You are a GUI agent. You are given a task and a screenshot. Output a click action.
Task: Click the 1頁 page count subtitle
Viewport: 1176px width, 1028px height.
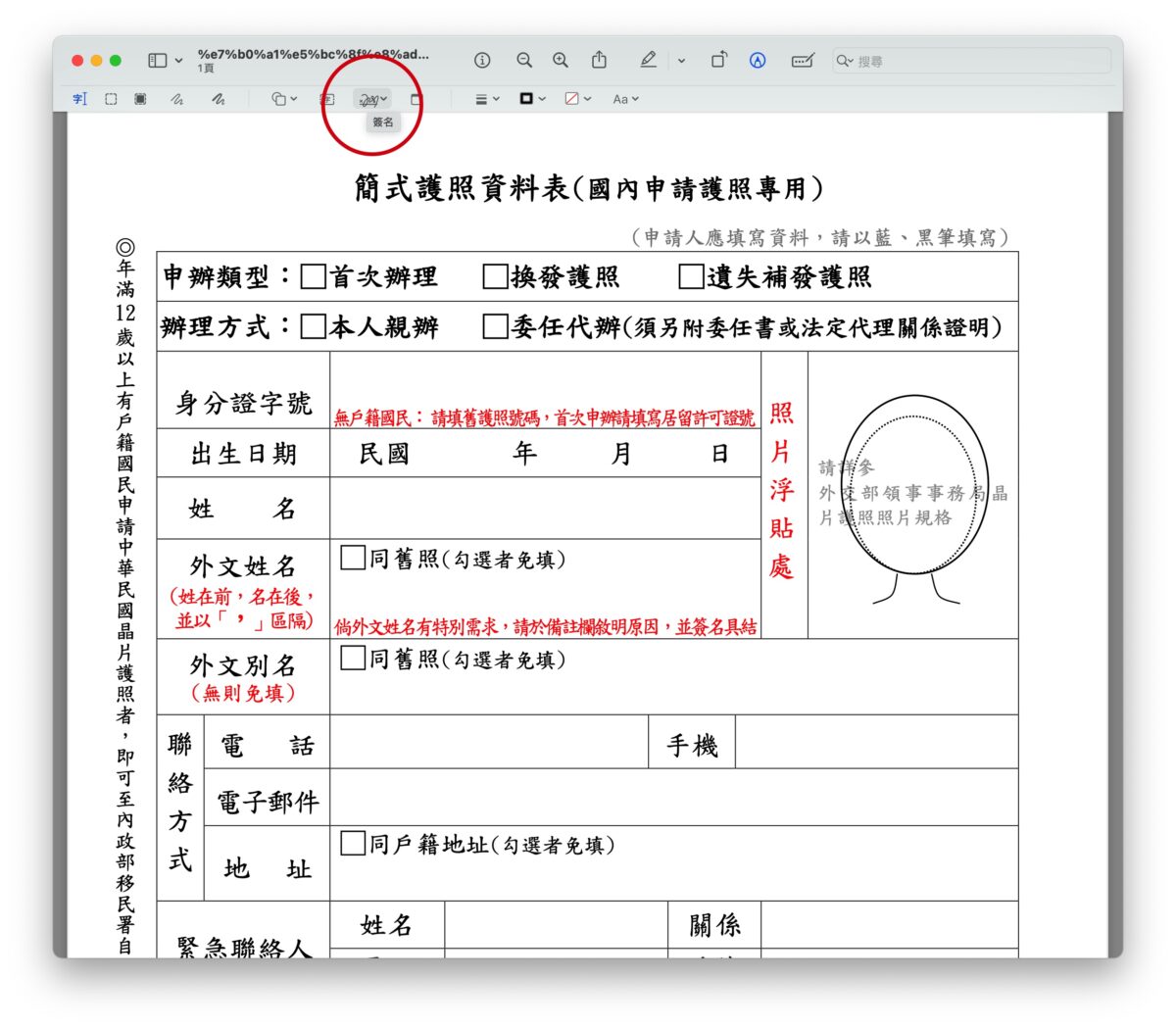click(x=206, y=69)
